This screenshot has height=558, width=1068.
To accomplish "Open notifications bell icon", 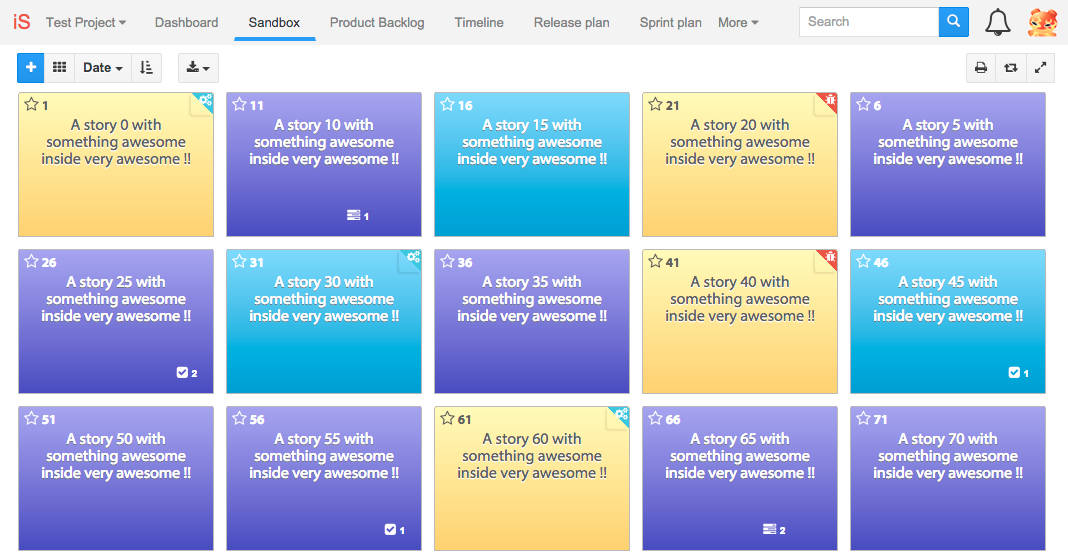I will [998, 22].
